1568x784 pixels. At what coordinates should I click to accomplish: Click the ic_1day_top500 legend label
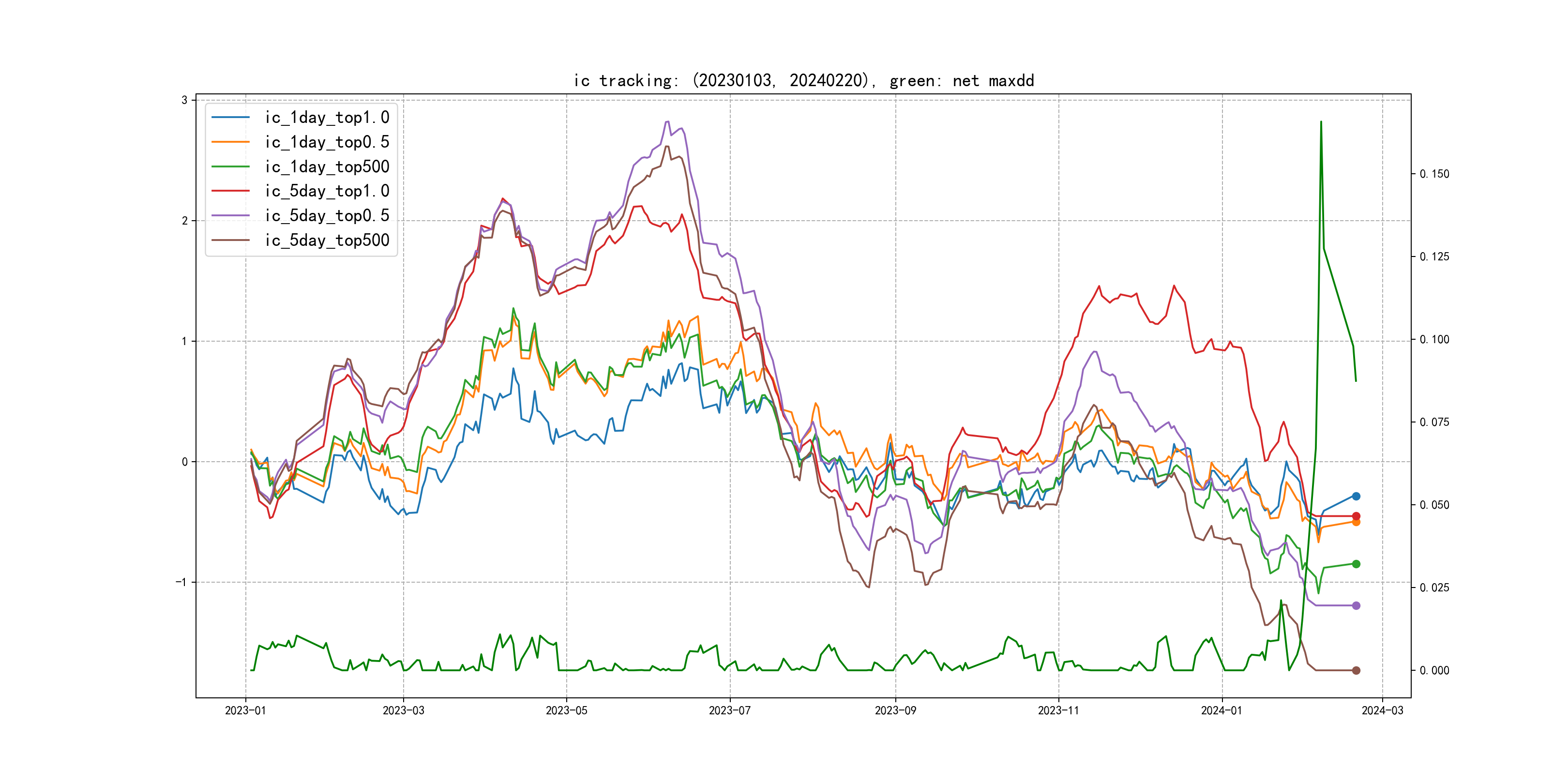[x=327, y=167]
